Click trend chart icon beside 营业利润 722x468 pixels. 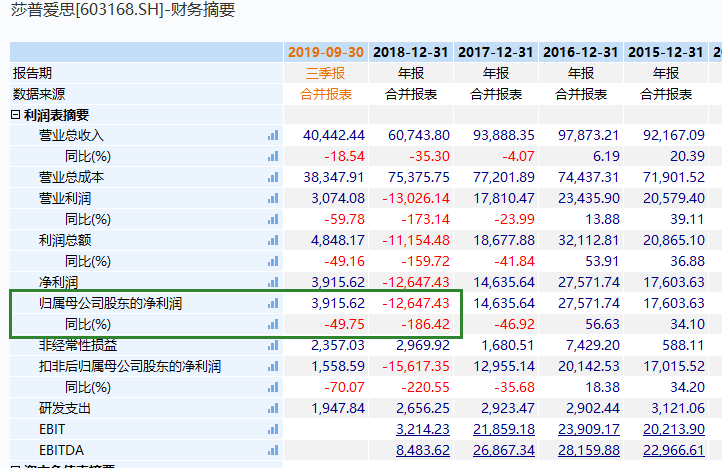click(x=272, y=198)
